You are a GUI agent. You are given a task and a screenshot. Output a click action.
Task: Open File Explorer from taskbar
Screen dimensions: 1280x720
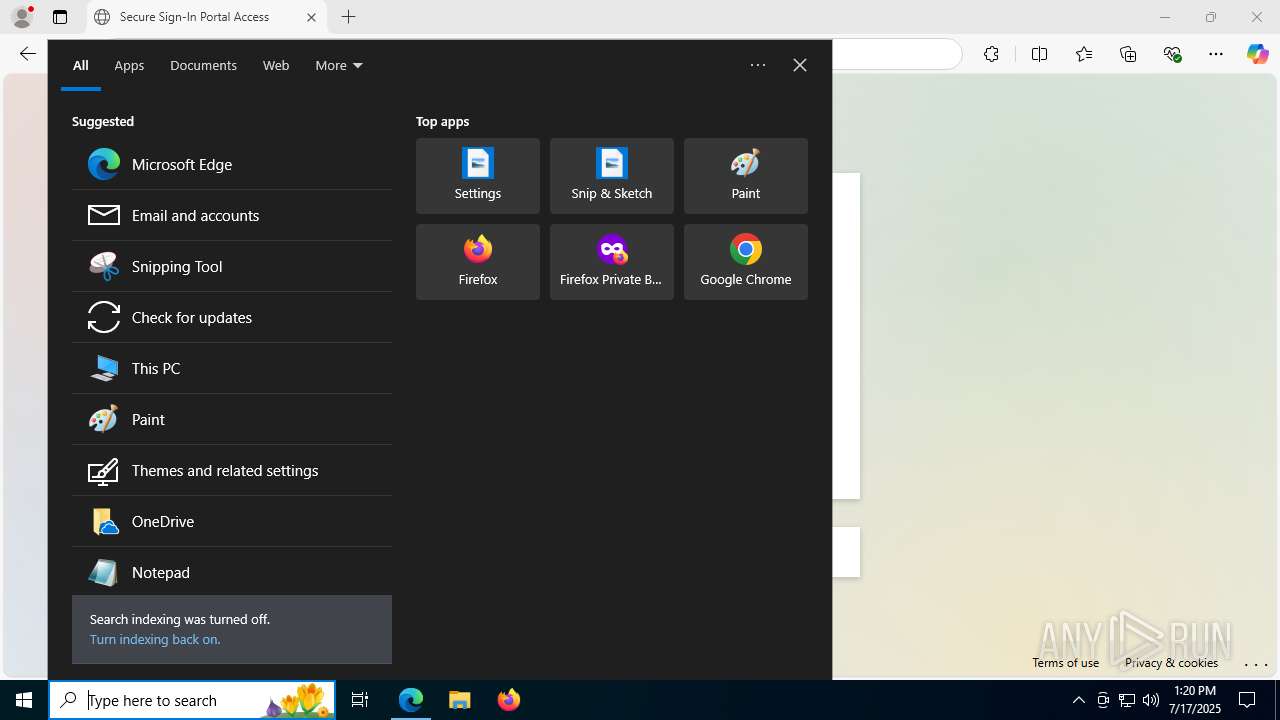(x=460, y=700)
